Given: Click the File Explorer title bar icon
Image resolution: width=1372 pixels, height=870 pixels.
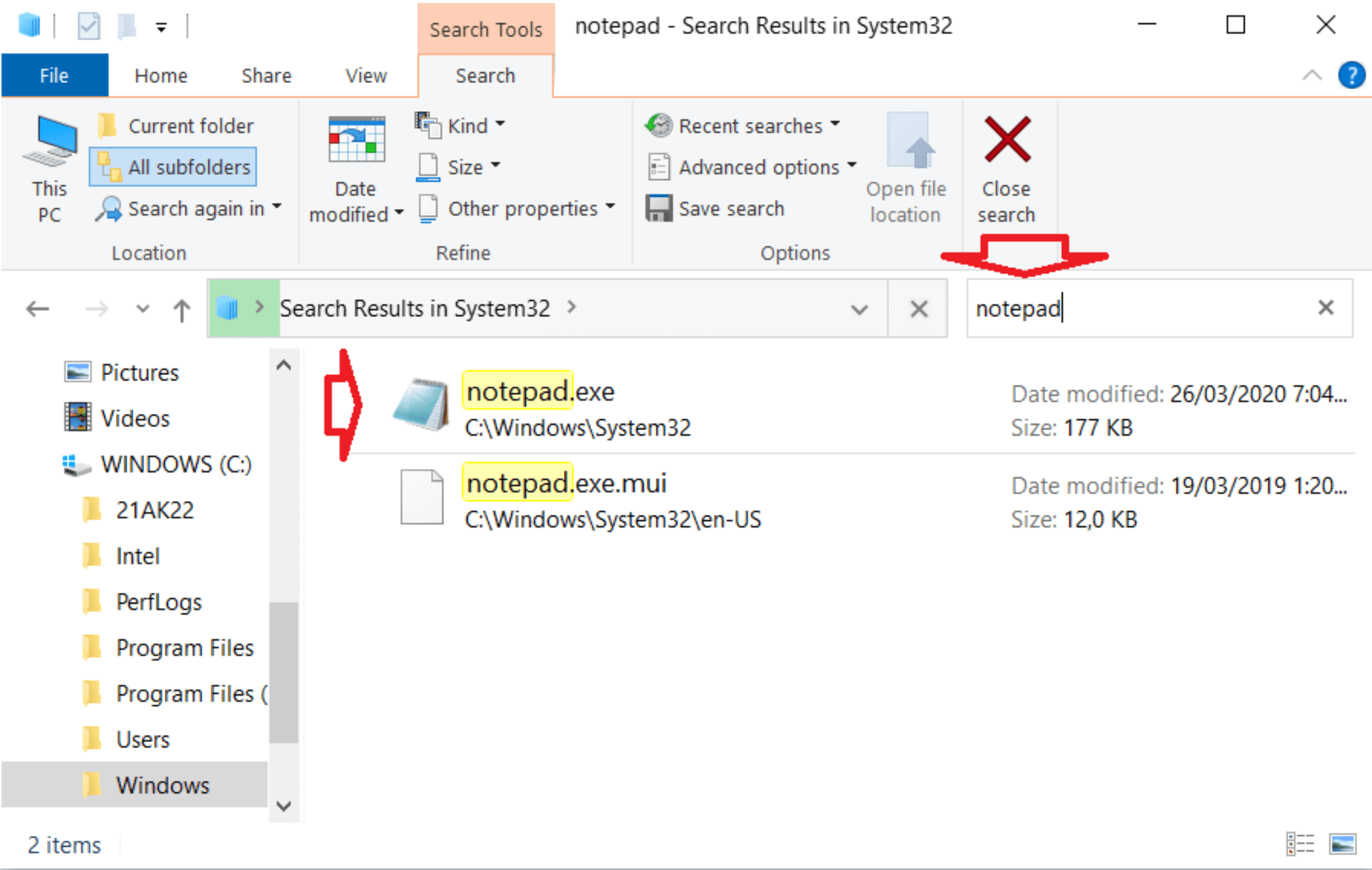Looking at the screenshot, I should click(29, 26).
